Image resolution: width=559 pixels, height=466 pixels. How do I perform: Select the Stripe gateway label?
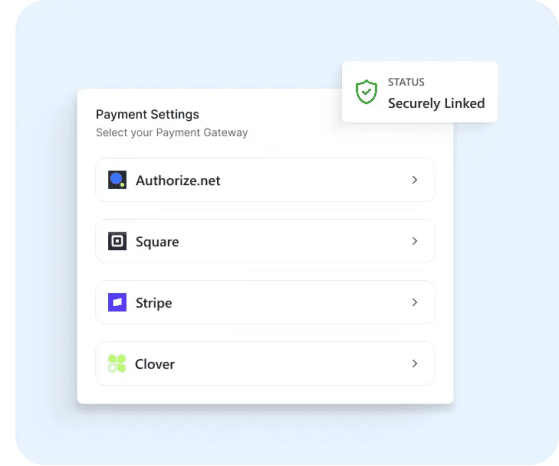[154, 303]
